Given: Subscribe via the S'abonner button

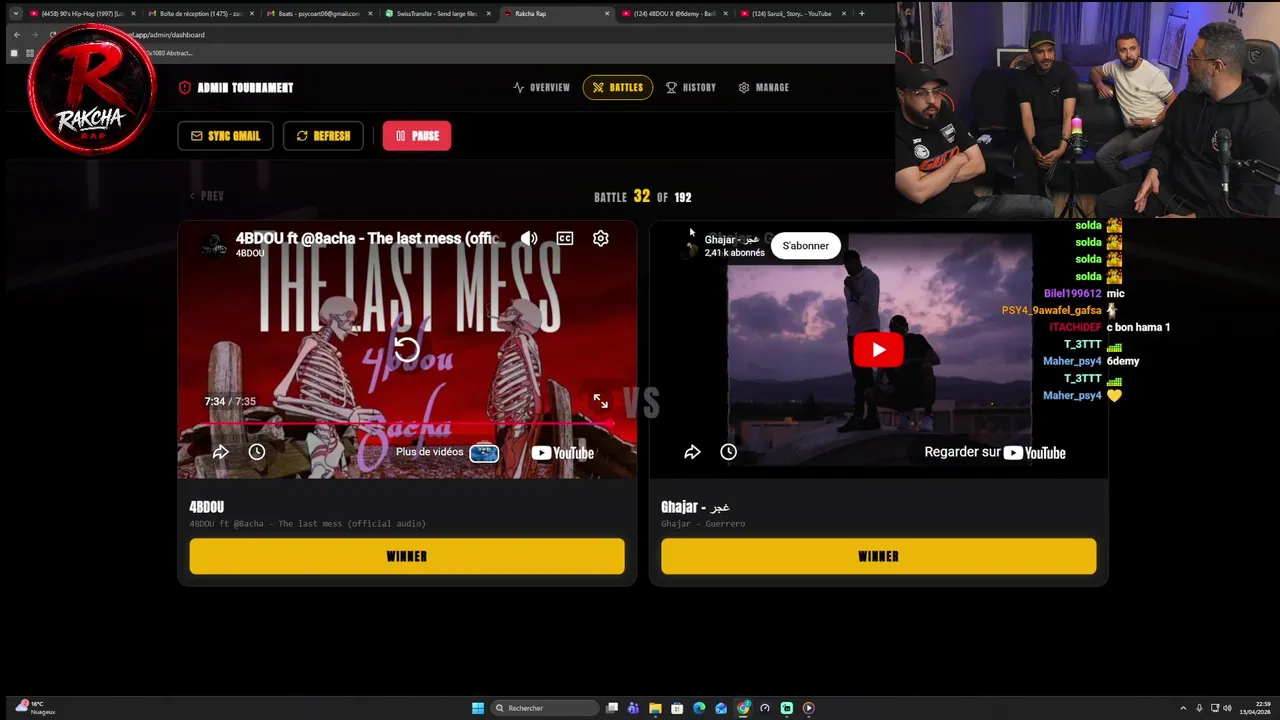Looking at the screenshot, I should tap(806, 246).
